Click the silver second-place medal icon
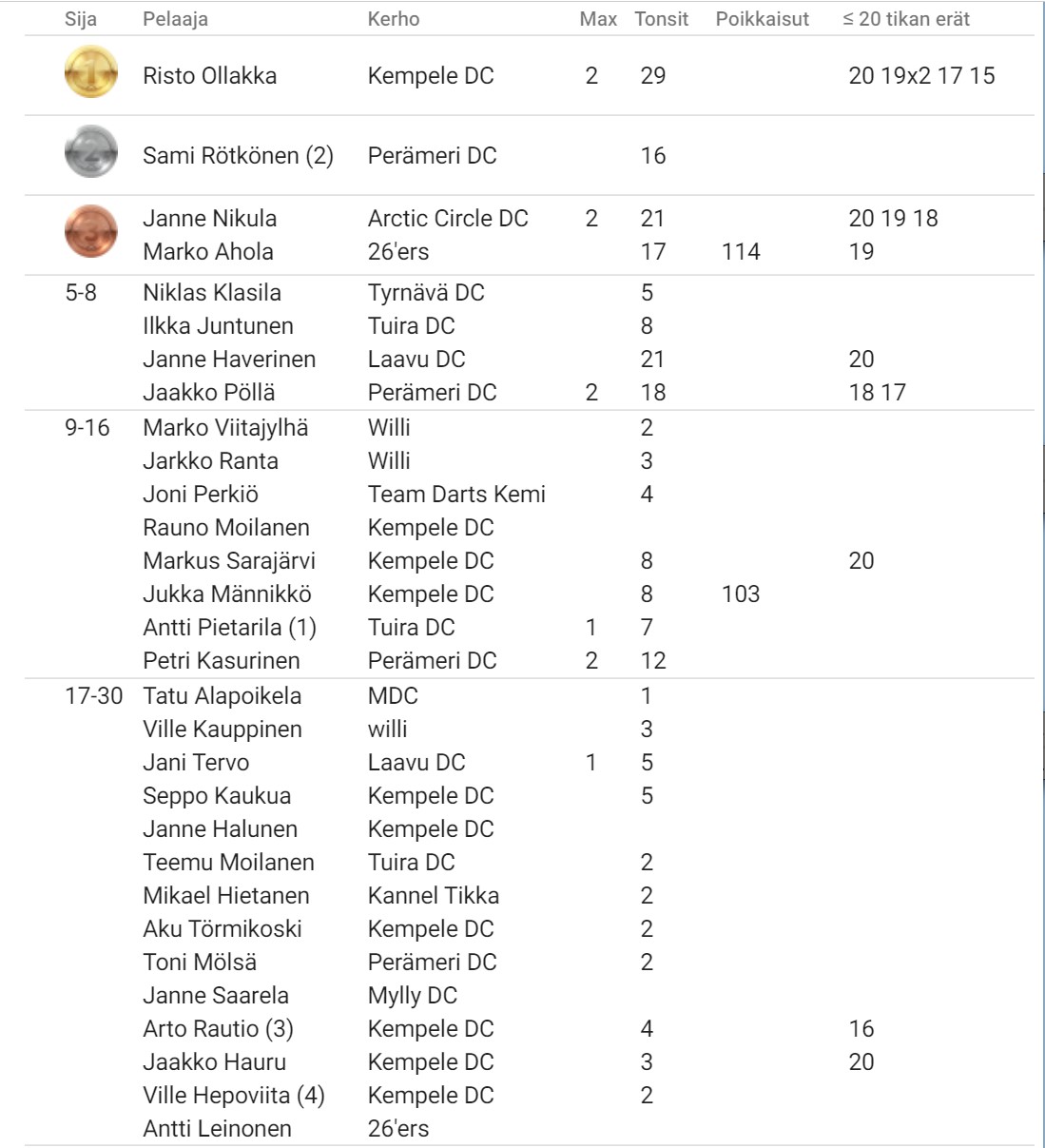Screen dimensions: 1045x1148 click(x=91, y=152)
